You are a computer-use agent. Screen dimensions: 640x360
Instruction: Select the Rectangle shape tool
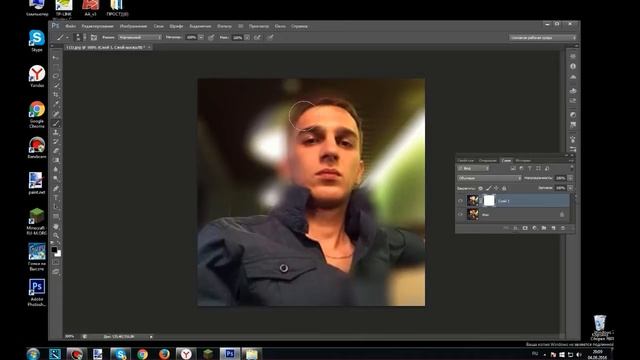[56, 216]
